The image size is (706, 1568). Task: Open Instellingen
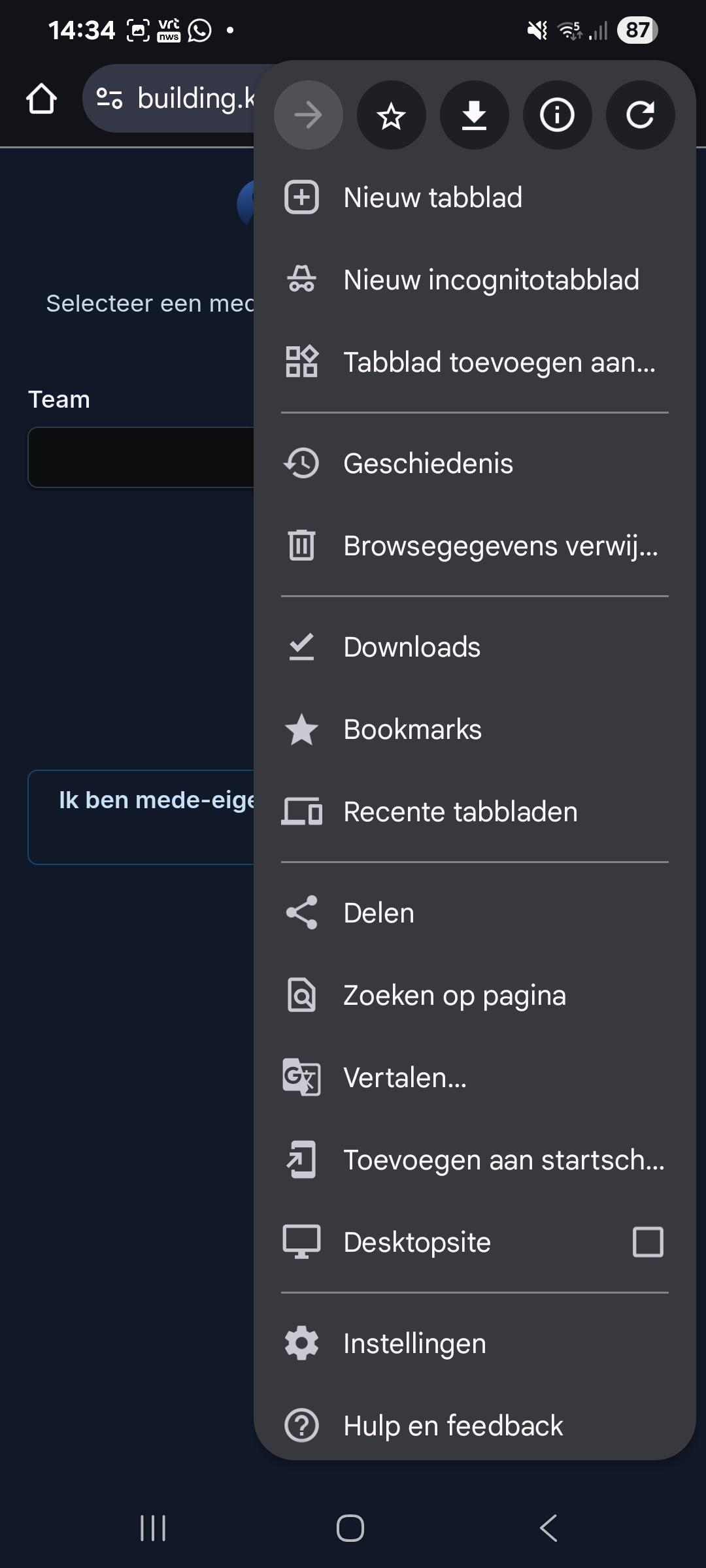(475, 1344)
